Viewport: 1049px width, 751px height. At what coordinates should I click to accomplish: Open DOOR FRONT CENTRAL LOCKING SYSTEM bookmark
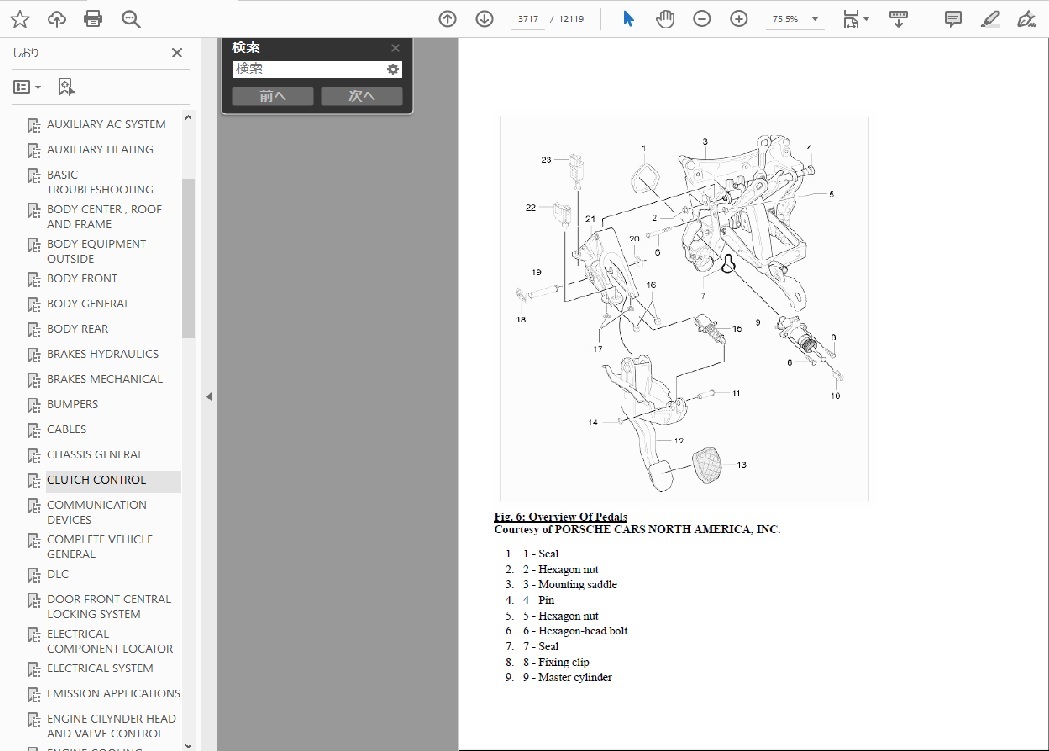109,607
